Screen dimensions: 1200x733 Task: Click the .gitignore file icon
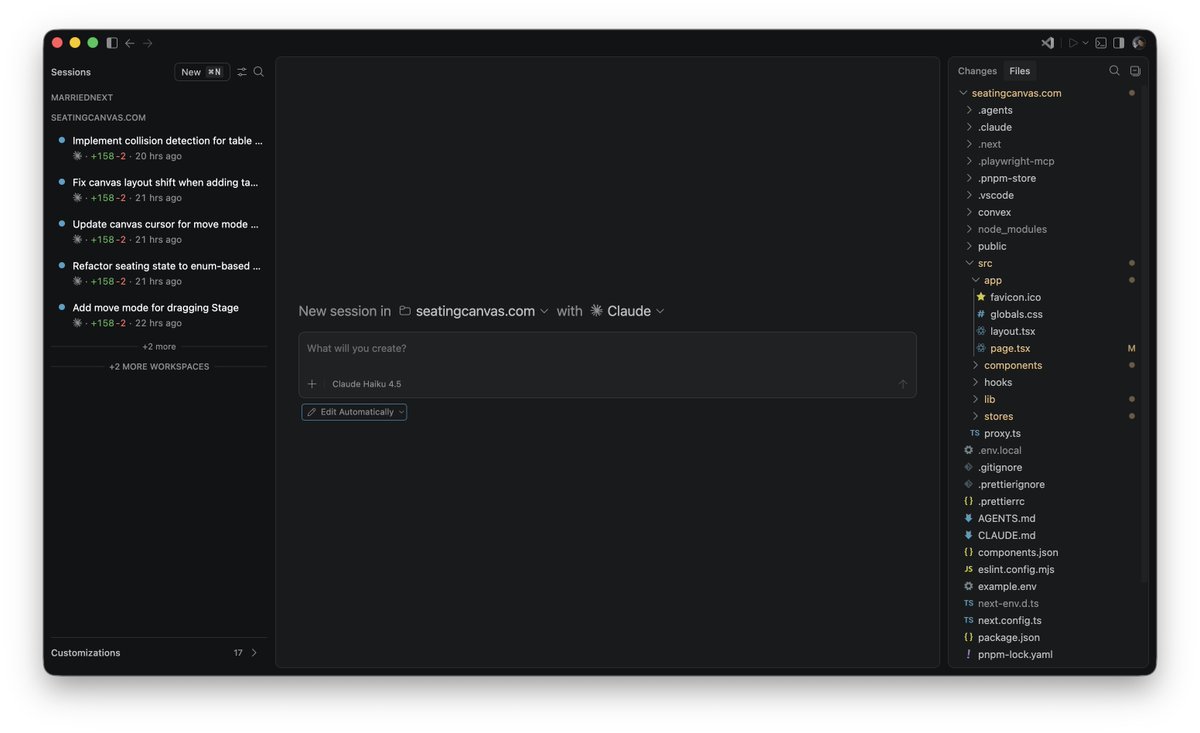pos(968,467)
